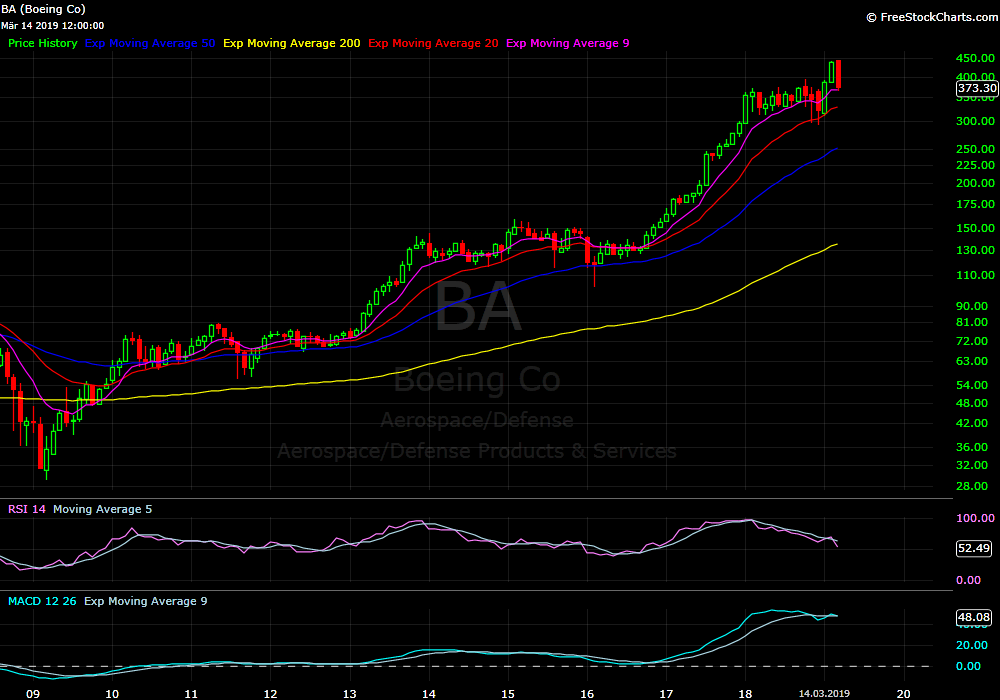Select the Exp Moving Average 200 legend

click(291, 43)
